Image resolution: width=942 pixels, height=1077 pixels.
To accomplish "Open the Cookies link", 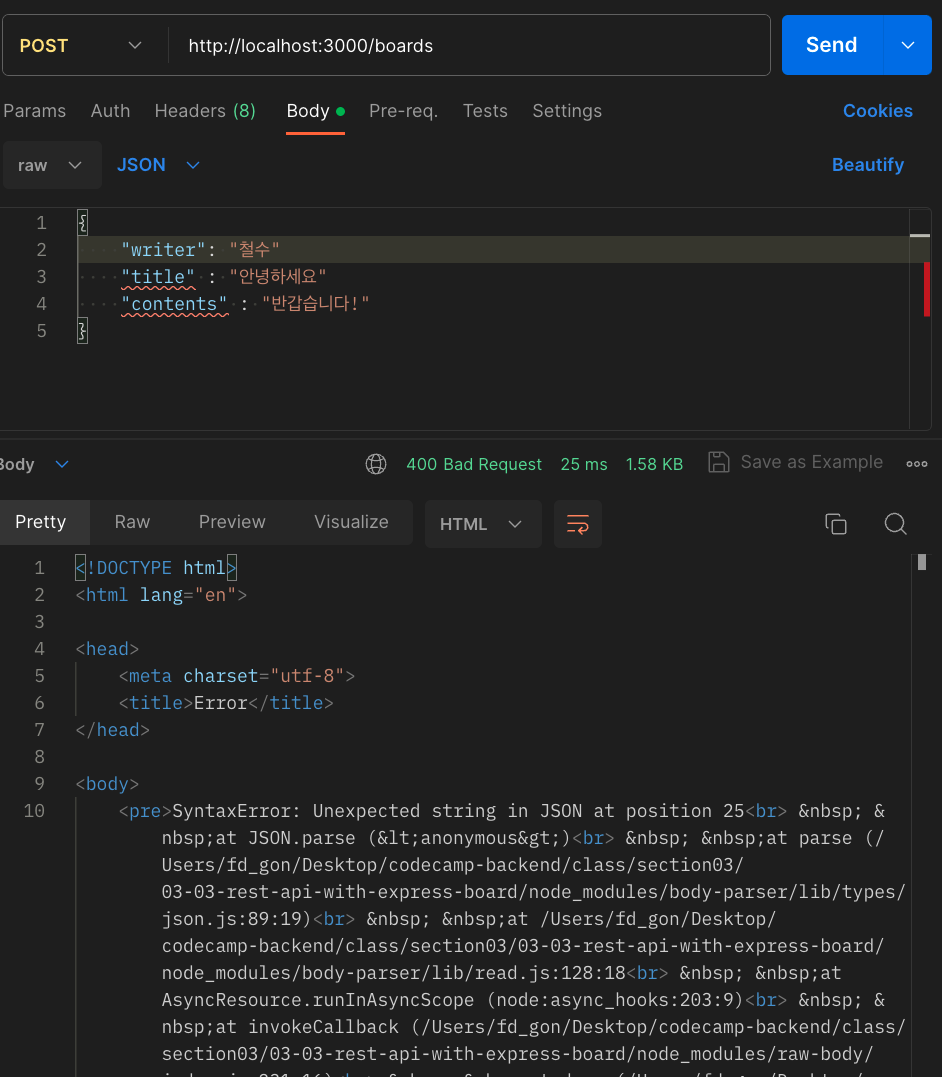I will click(x=877, y=111).
